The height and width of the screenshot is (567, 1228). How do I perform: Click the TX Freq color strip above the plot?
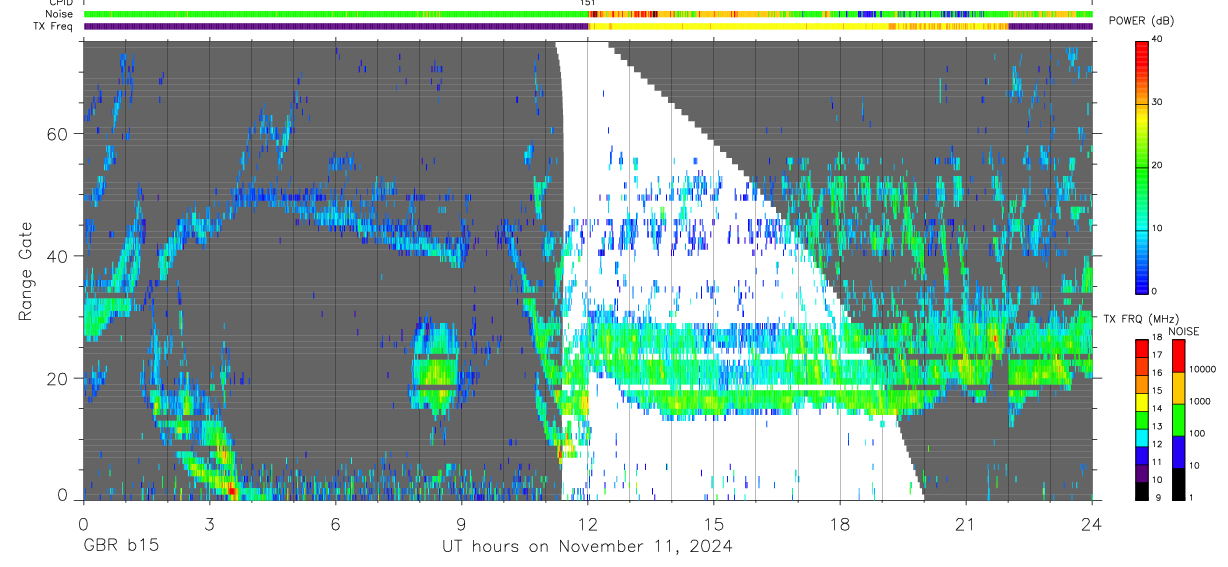(x=588, y=26)
